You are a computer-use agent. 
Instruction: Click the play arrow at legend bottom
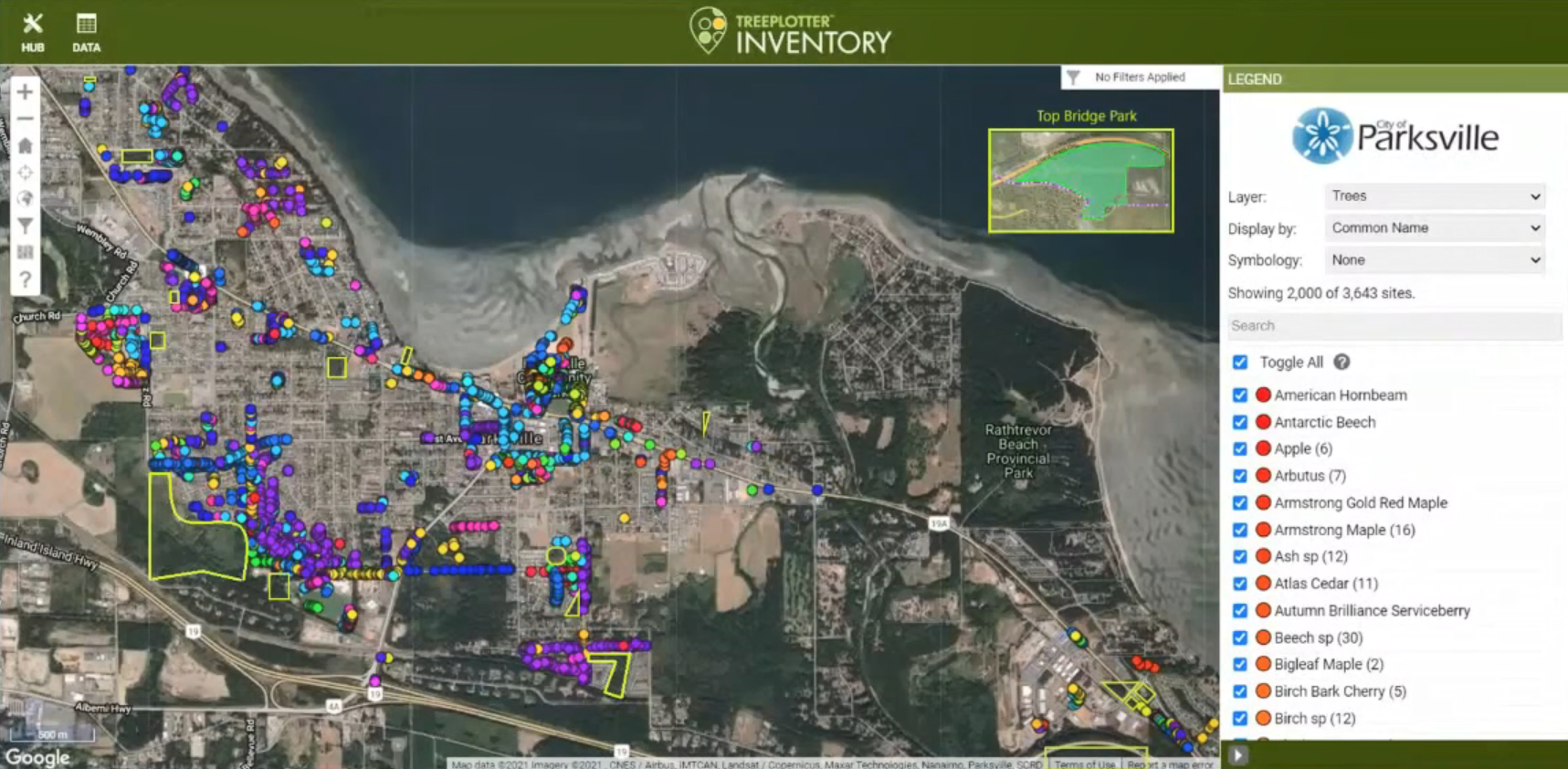point(1237,755)
